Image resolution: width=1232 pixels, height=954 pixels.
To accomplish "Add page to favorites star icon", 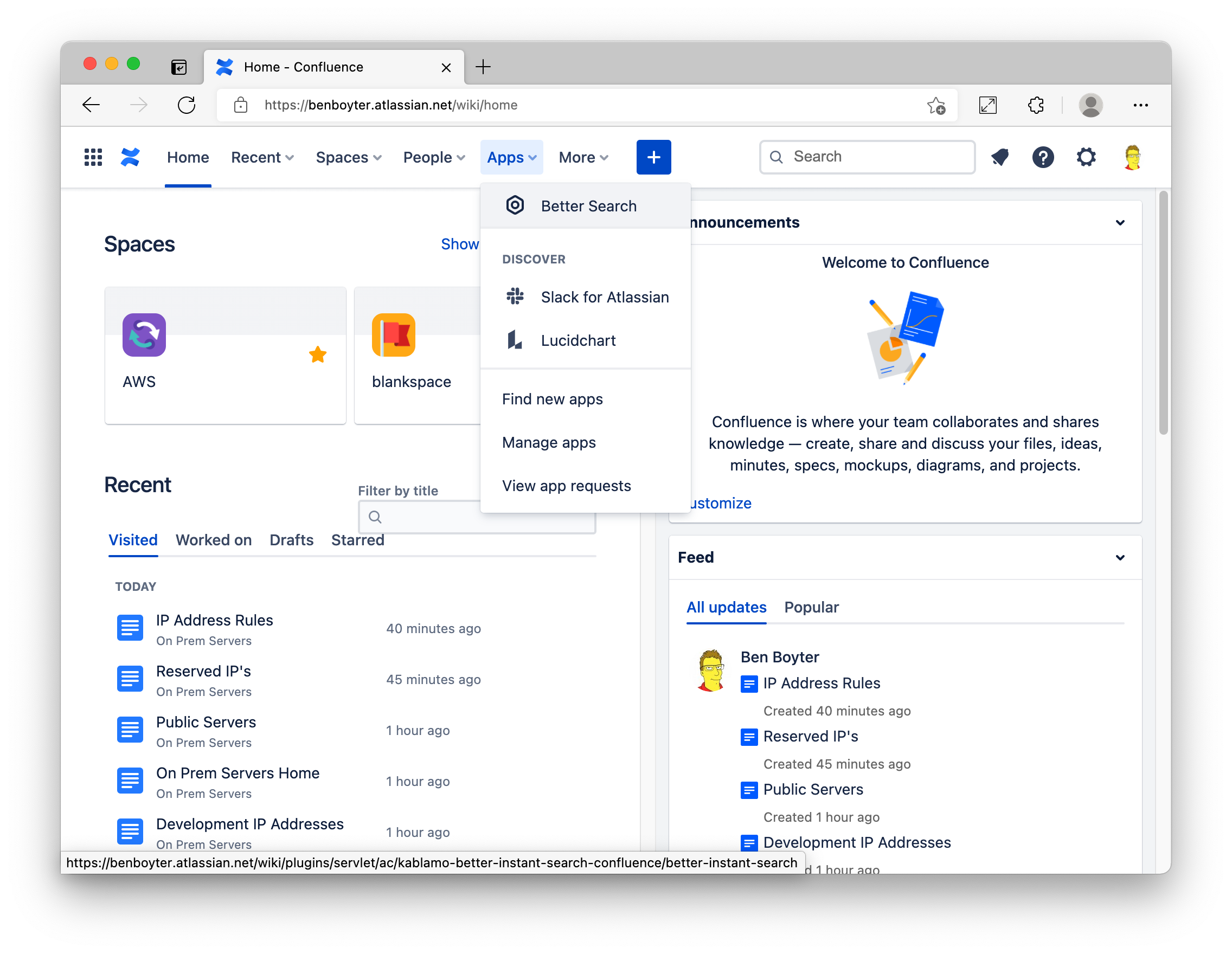I will 936,105.
